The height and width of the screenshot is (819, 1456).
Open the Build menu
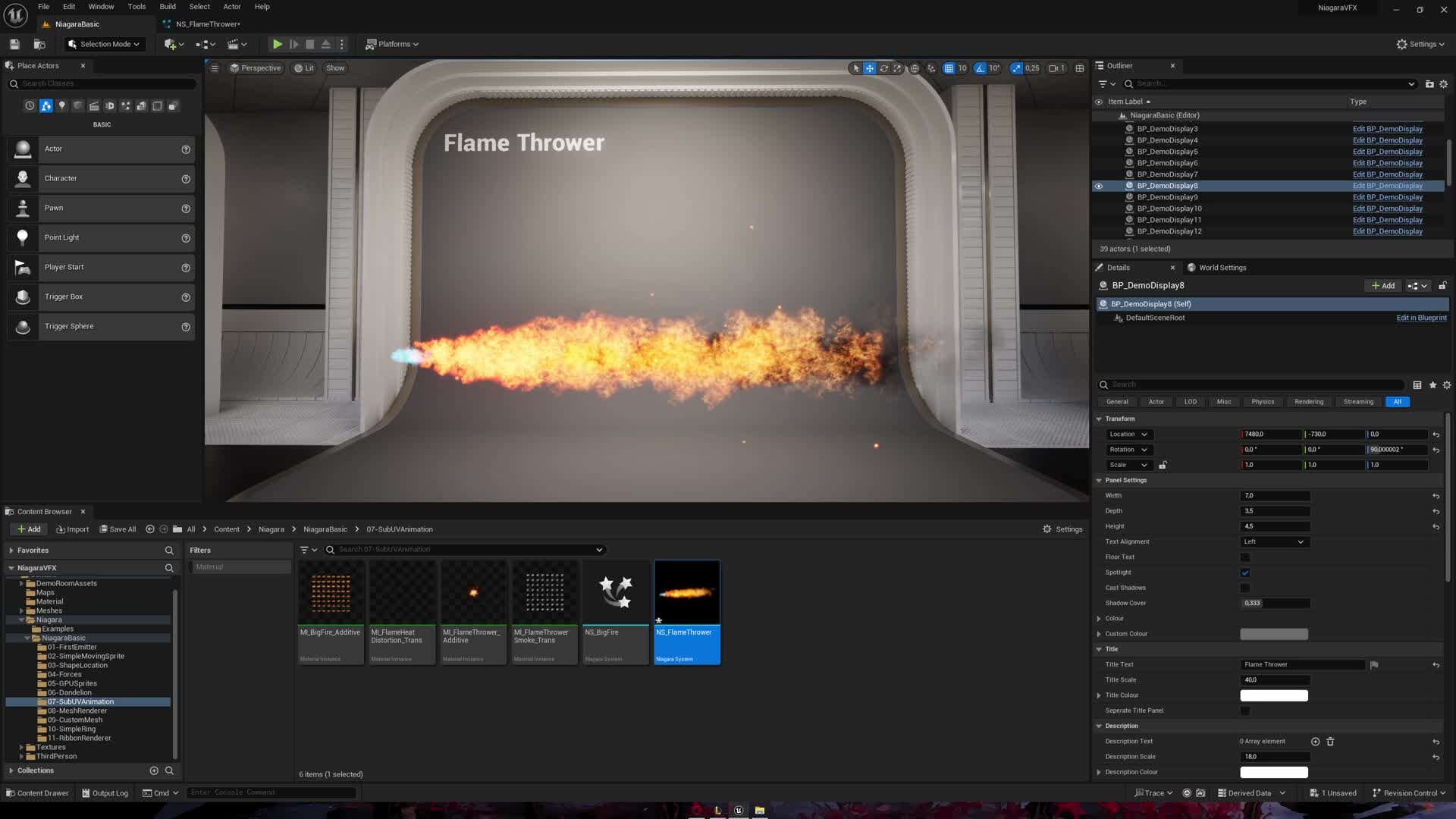[167, 6]
